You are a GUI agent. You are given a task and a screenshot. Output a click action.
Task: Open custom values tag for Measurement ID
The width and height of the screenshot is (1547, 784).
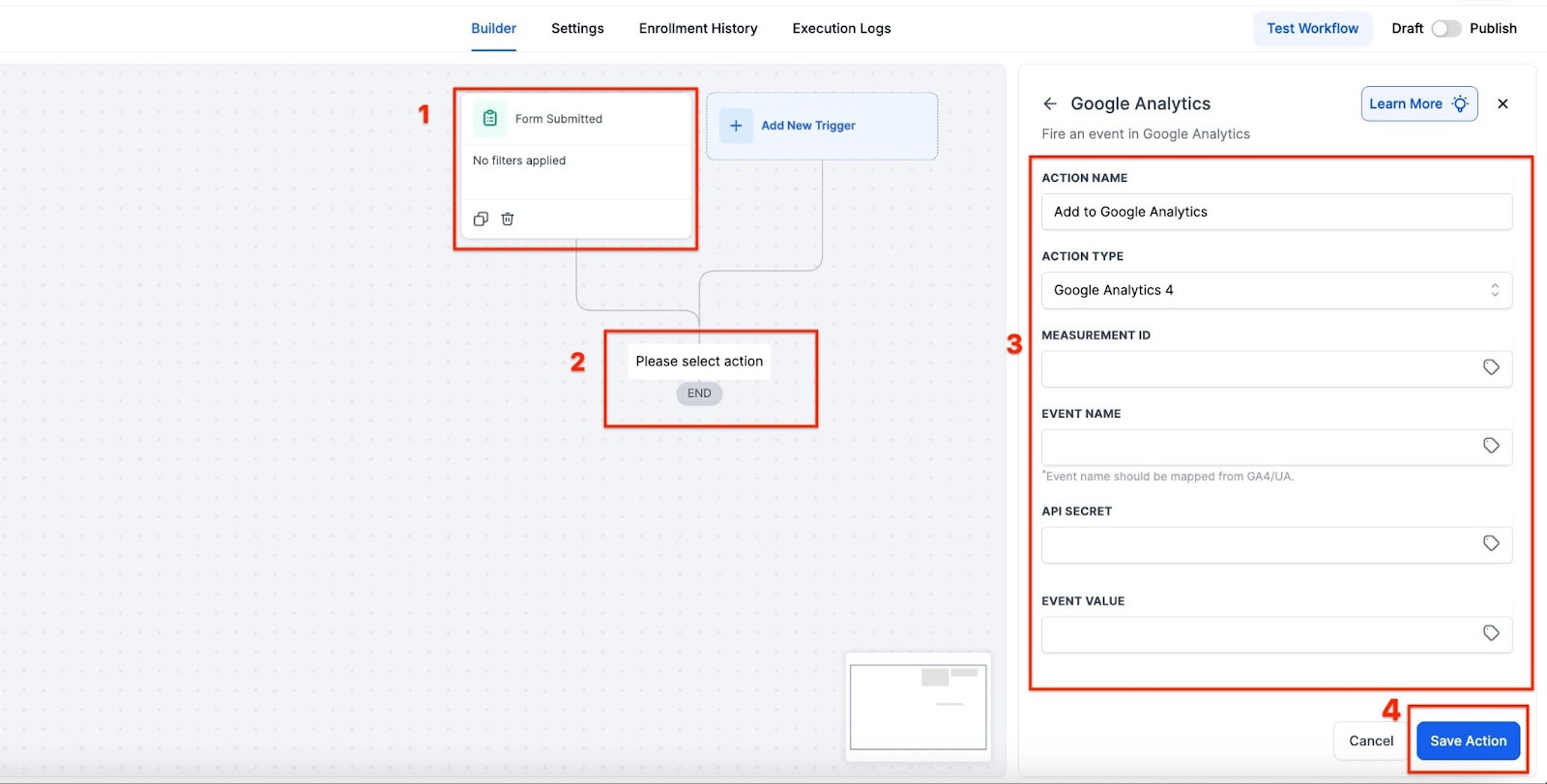pyautogui.click(x=1491, y=367)
